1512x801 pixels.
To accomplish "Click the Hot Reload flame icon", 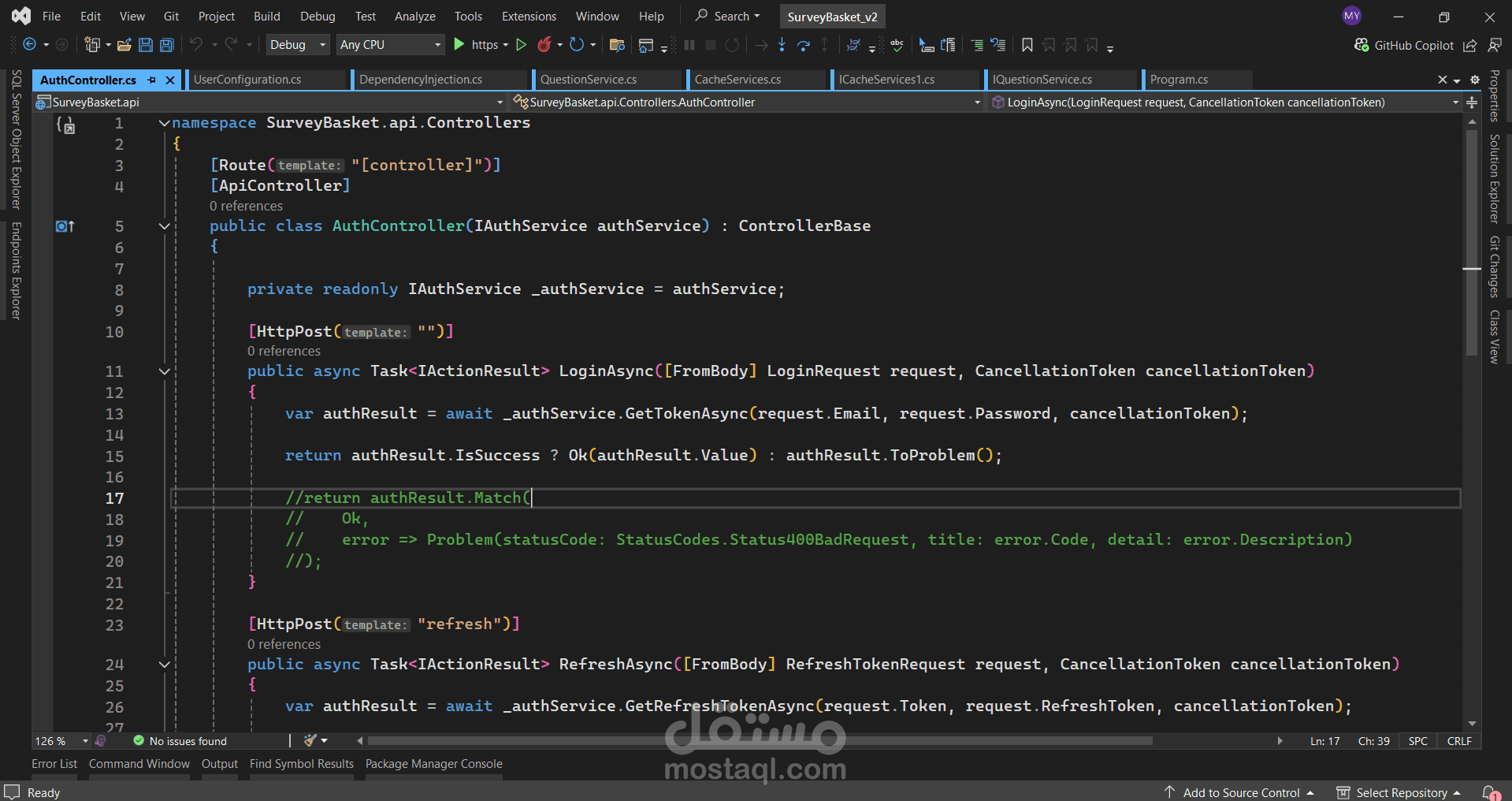I will tap(544, 45).
